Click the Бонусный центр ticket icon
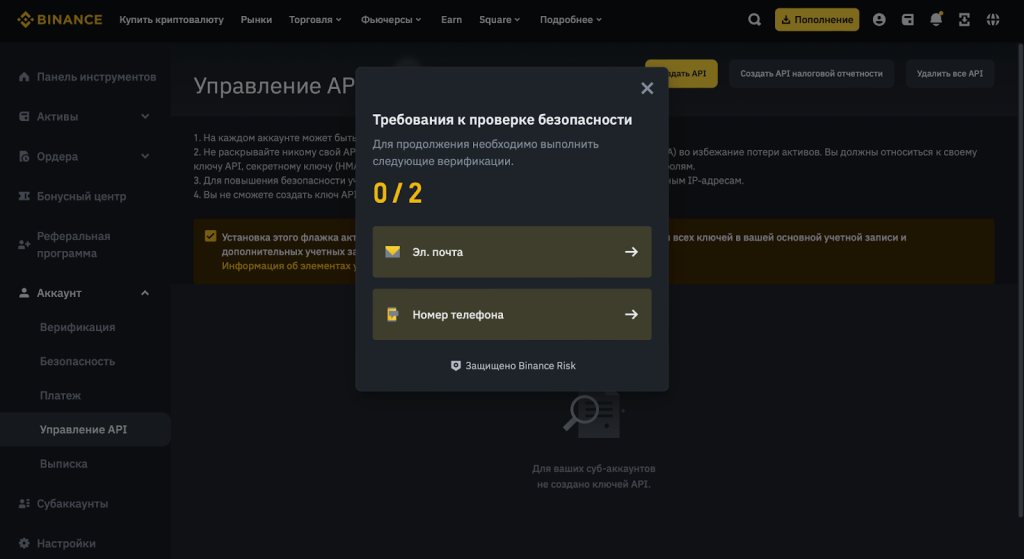The image size is (1024, 559). [24, 196]
